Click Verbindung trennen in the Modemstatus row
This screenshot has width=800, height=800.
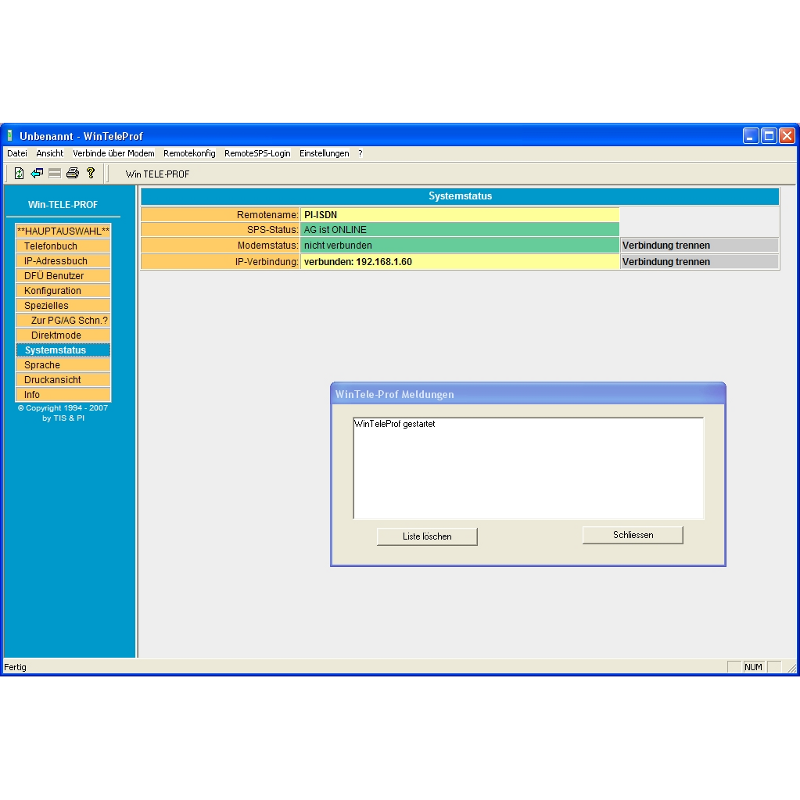(699, 245)
